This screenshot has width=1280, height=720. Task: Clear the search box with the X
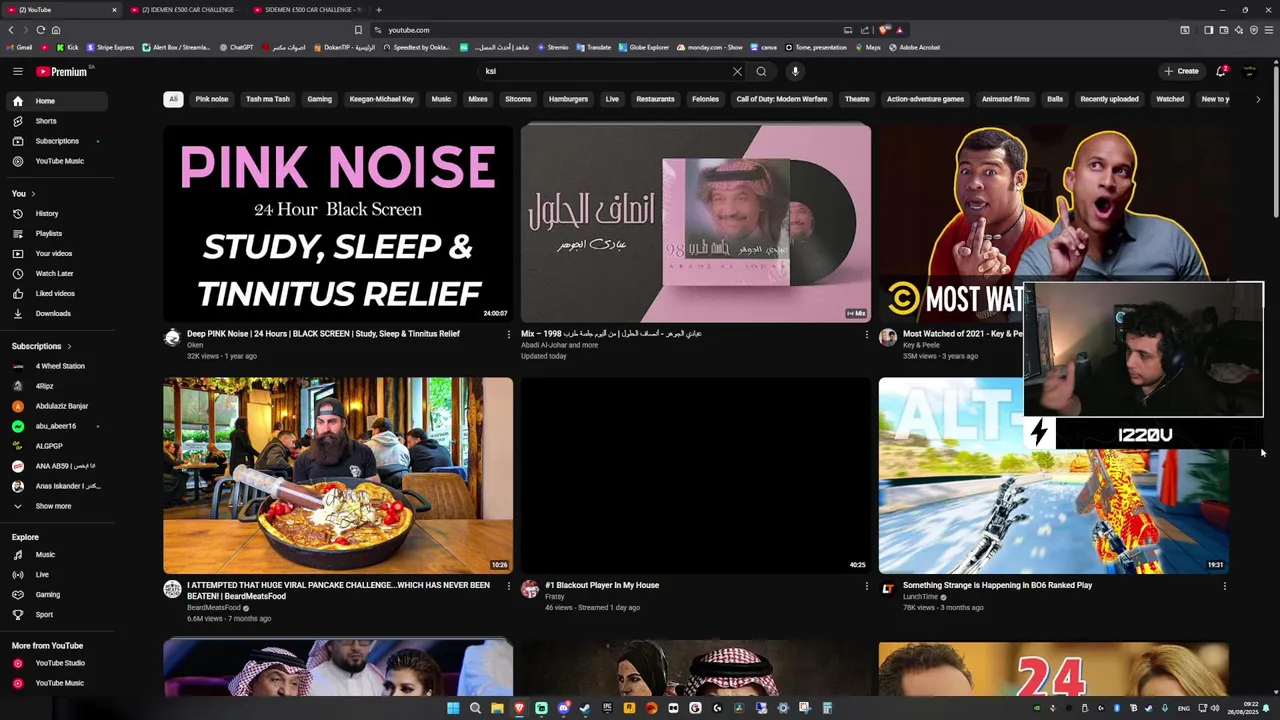tap(737, 71)
